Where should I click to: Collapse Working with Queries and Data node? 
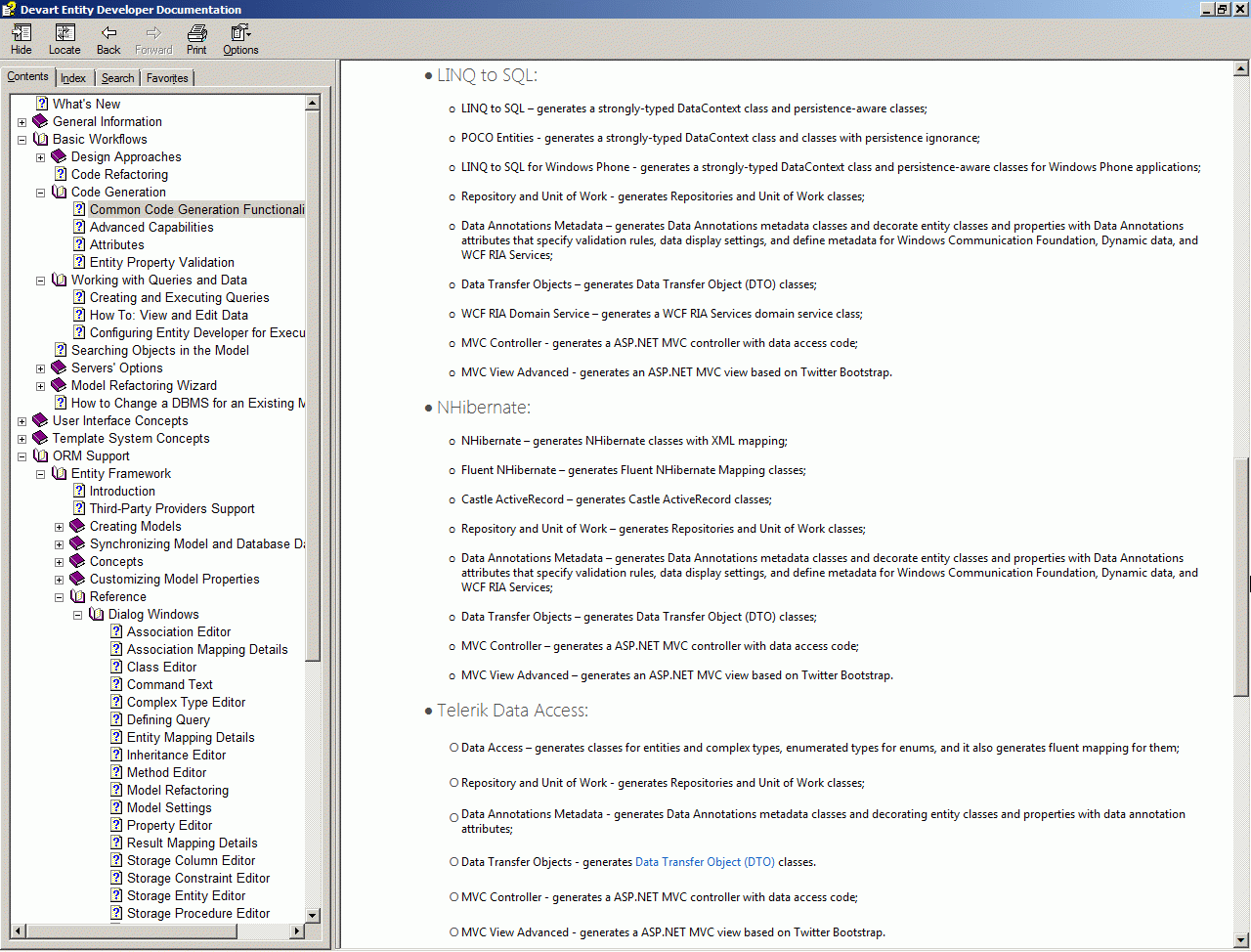40,281
